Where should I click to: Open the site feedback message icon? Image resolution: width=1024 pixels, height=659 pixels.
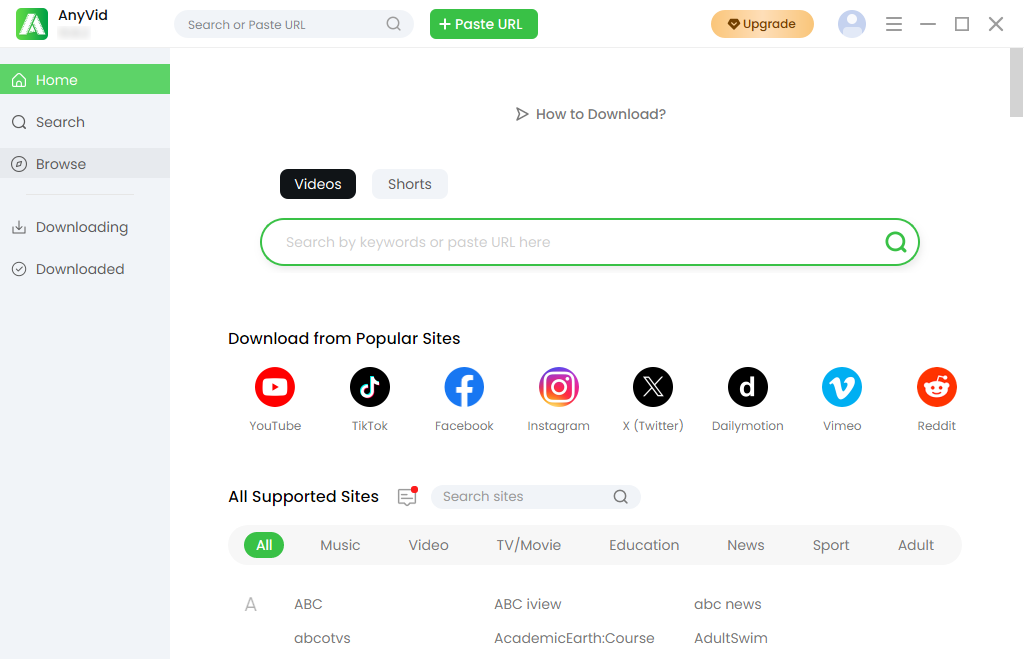click(x=407, y=496)
